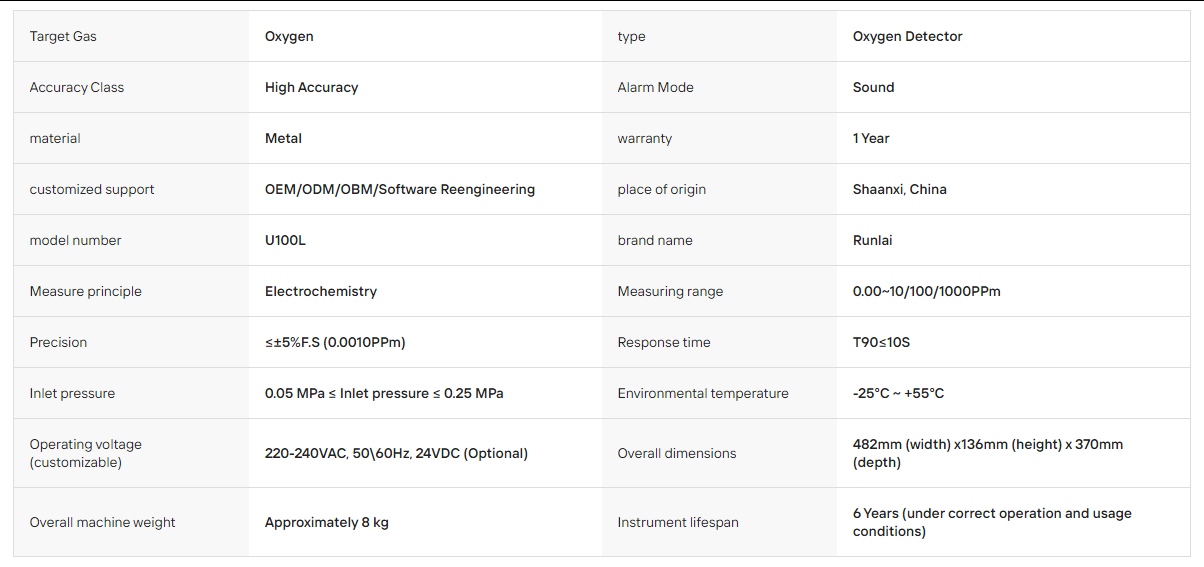1204x567 pixels.
Task: Select the Alarm Mode label
Action: pos(655,87)
